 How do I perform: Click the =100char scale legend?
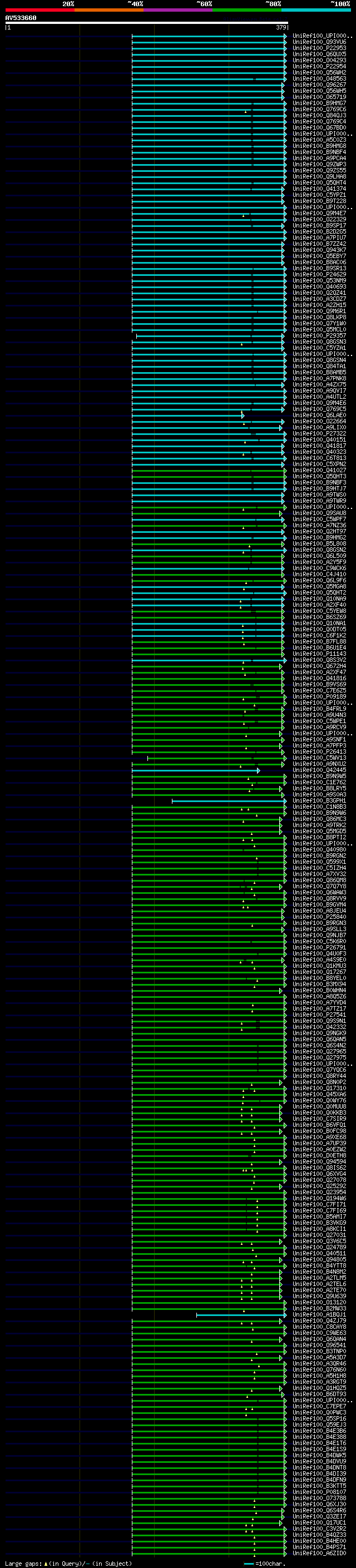(x=265, y=1563)
